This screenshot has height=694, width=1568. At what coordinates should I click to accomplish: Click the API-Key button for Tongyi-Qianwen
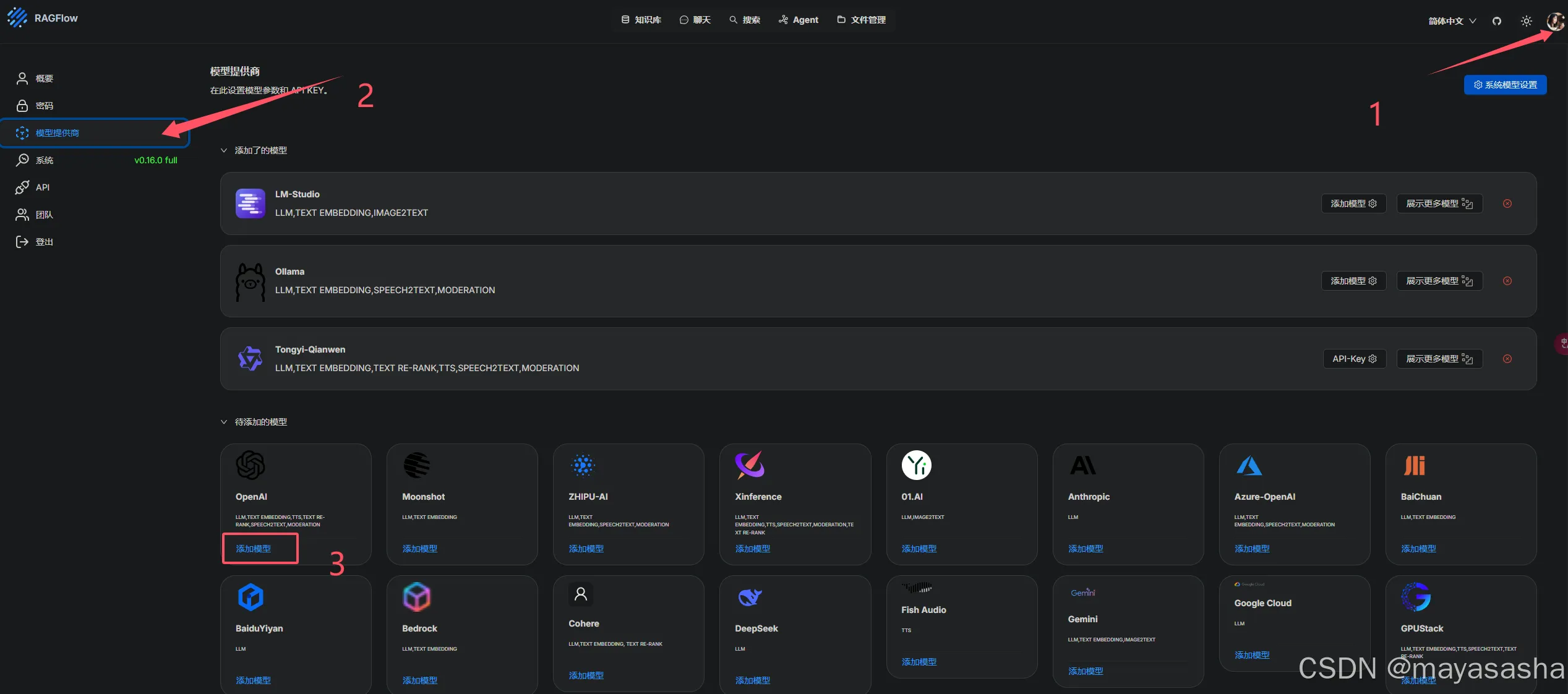click(1354, 359)
